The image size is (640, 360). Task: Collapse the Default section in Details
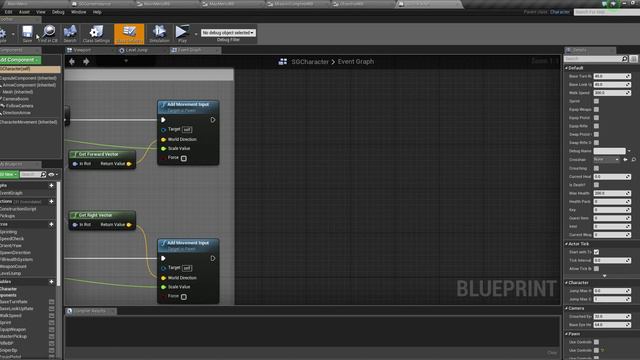[567, 68]
